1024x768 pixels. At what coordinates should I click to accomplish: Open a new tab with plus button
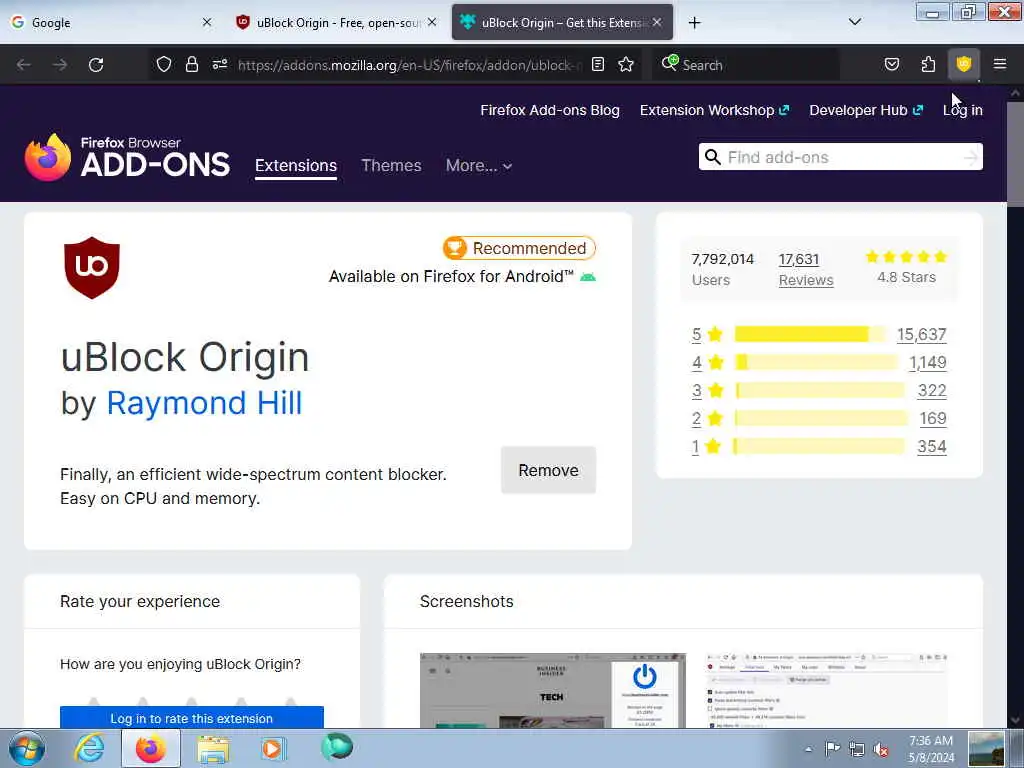[x=694, y=23]
